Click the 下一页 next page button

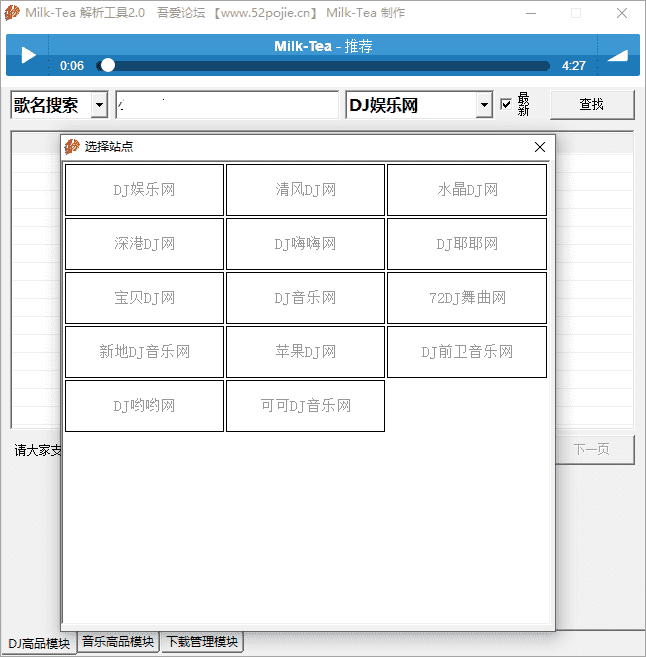point(591,450)
